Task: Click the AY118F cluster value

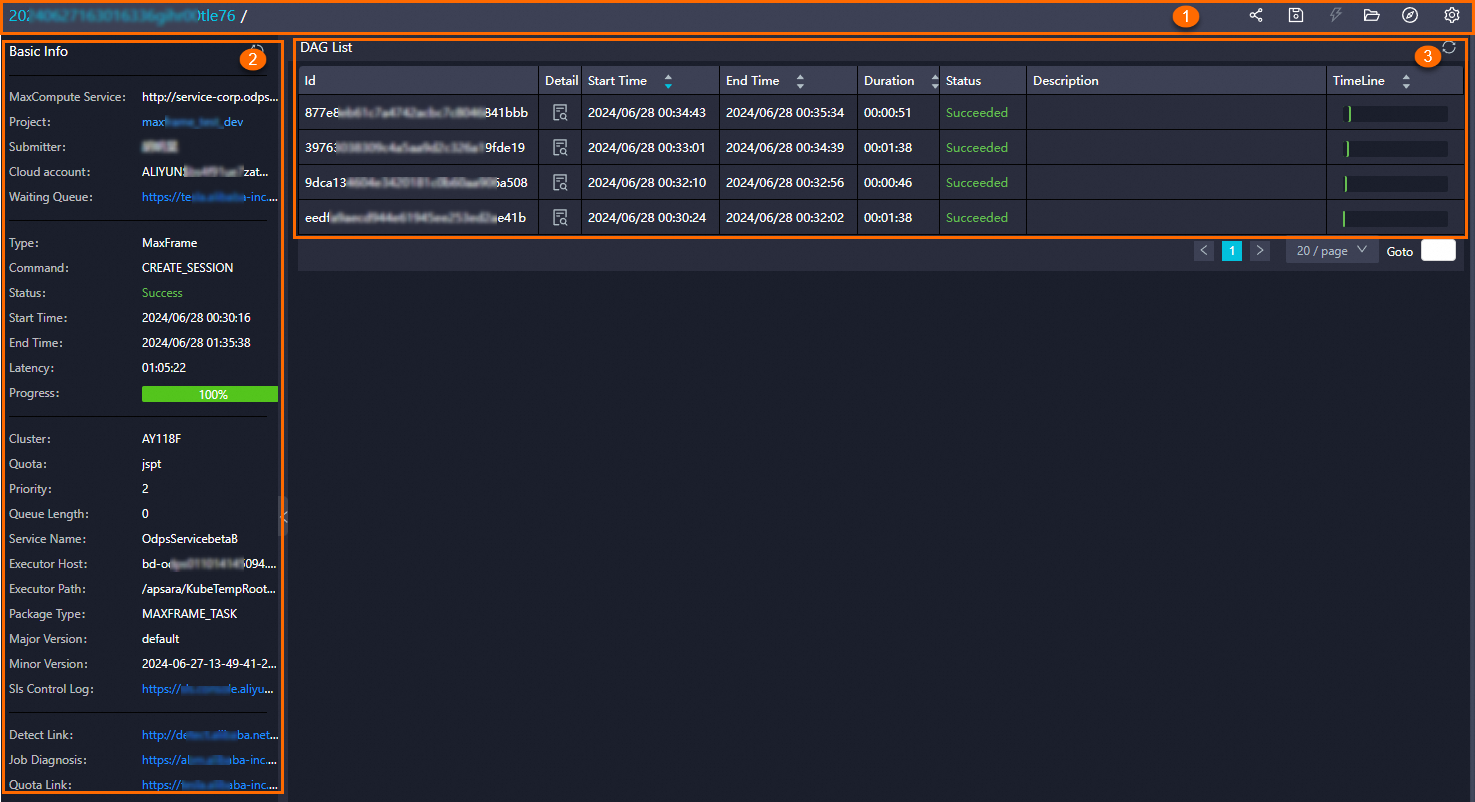Action: pyautogui.click(x=162, y=439)
